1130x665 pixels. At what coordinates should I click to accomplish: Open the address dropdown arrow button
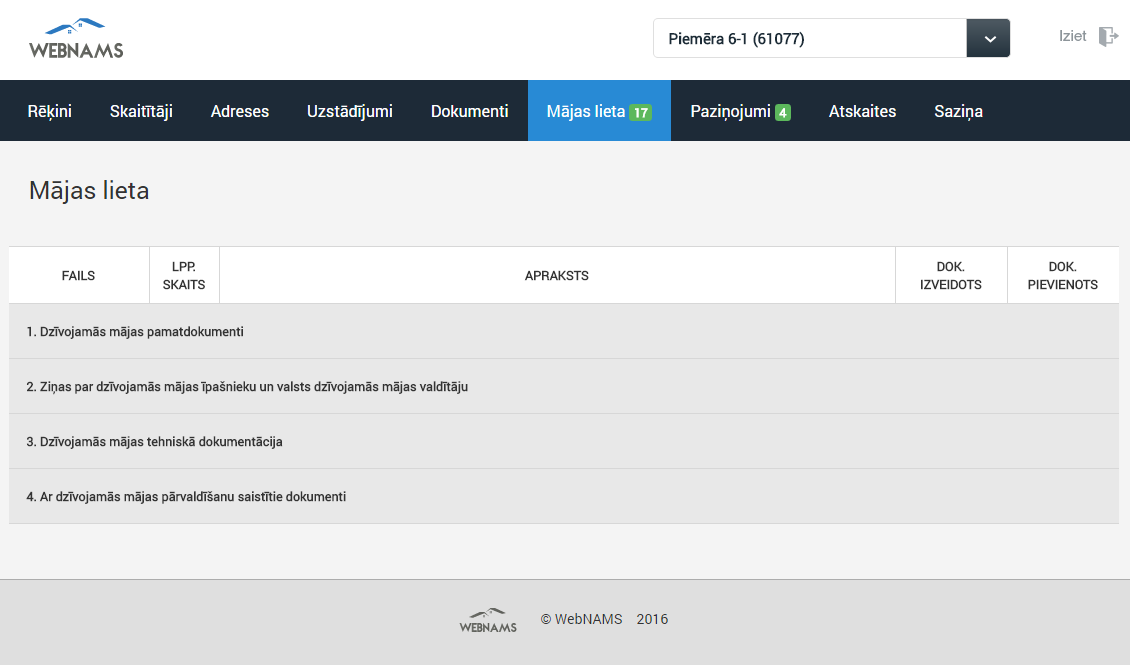click(x=988, y=39)
